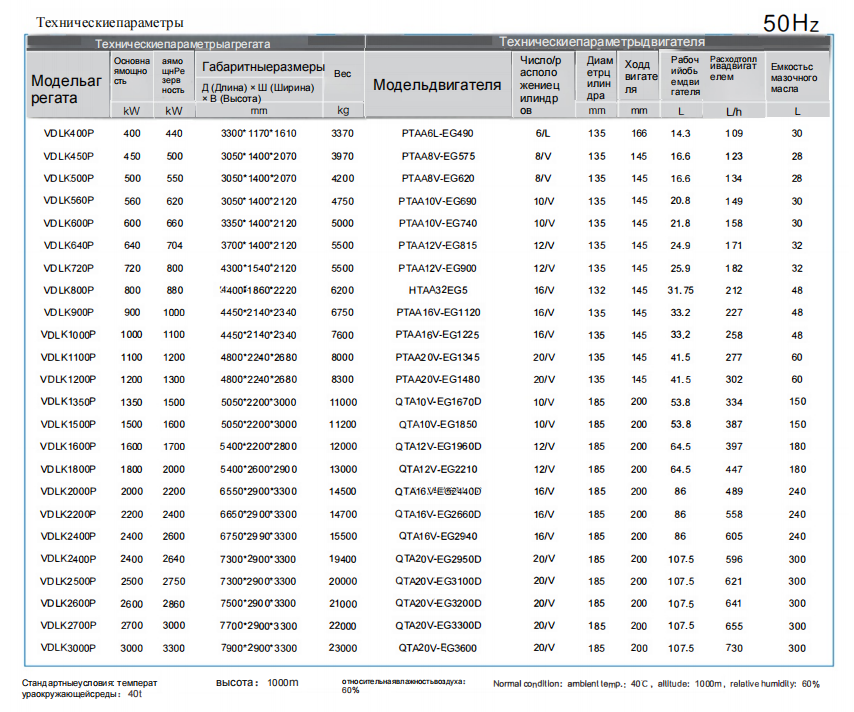Select model VDLK560P
The width and height of the screenshot is (854, 712).
(x=69, y=200)
